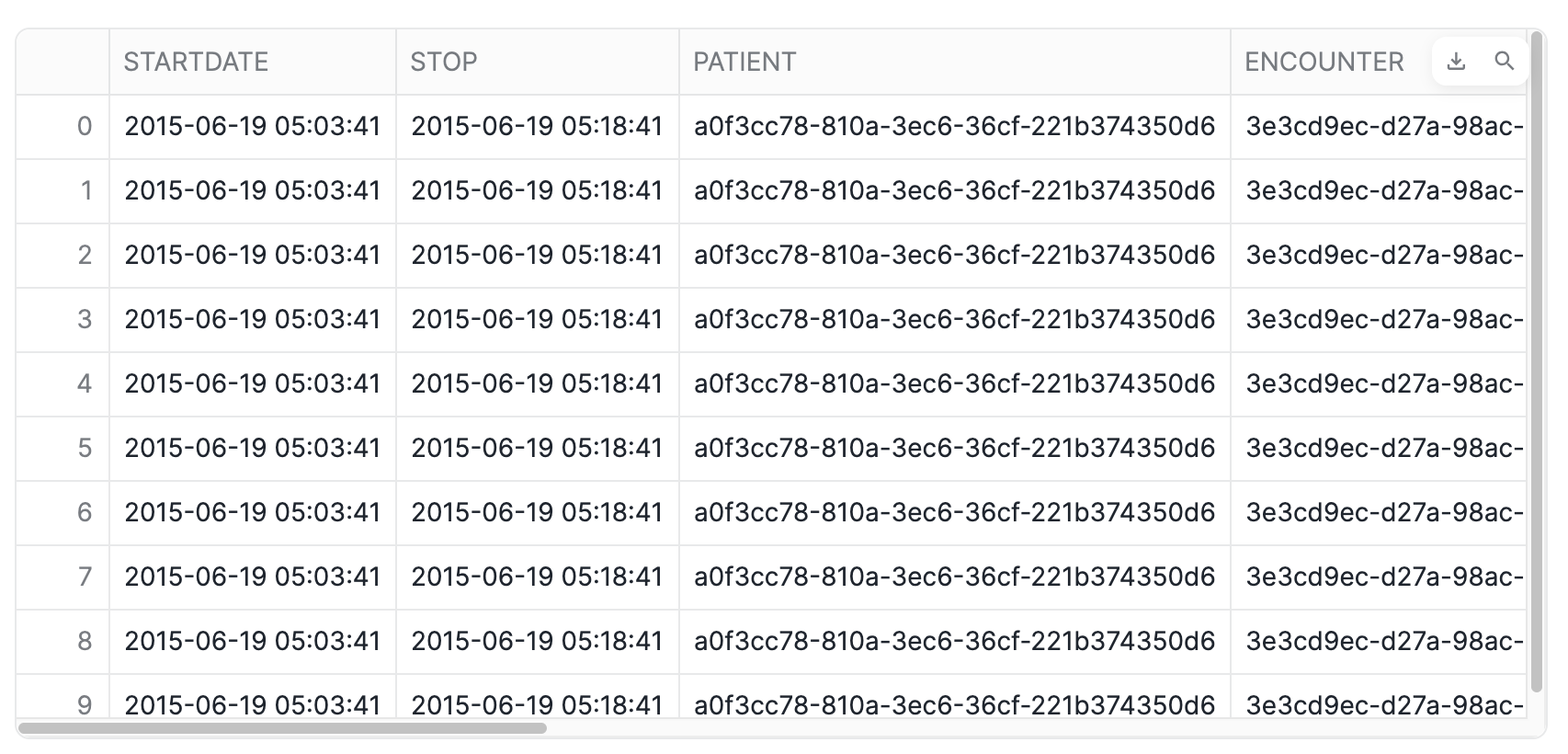
Task: Open the table search magnifier icon
Action: pyautogui.click(x=1505, y=62)
